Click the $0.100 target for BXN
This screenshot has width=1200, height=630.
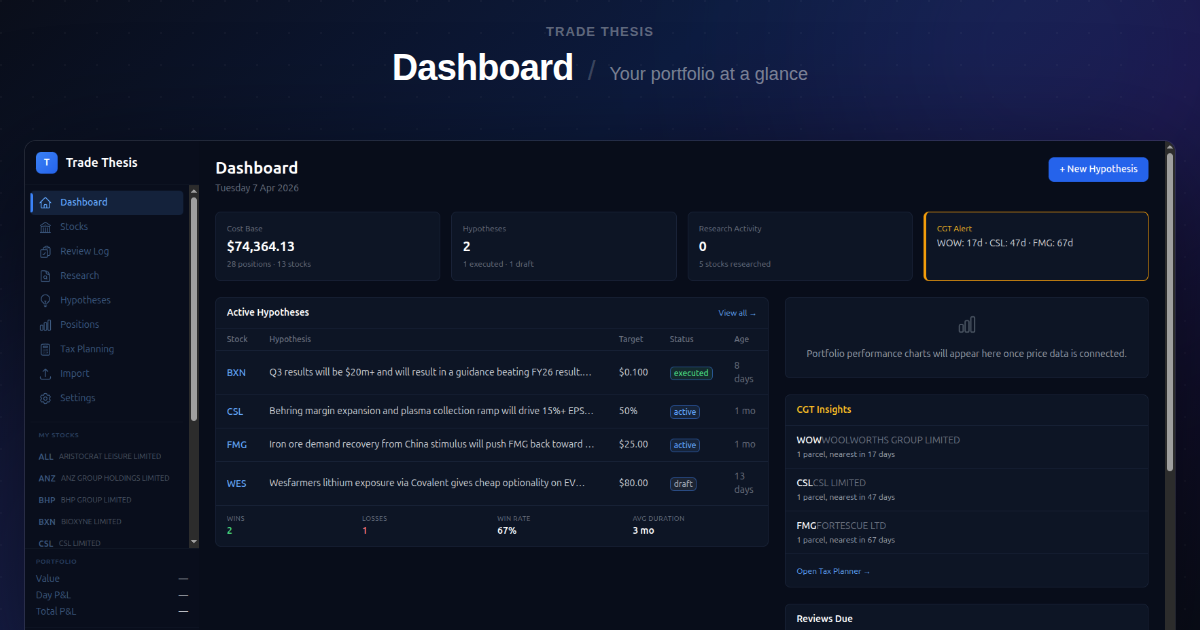633,373
